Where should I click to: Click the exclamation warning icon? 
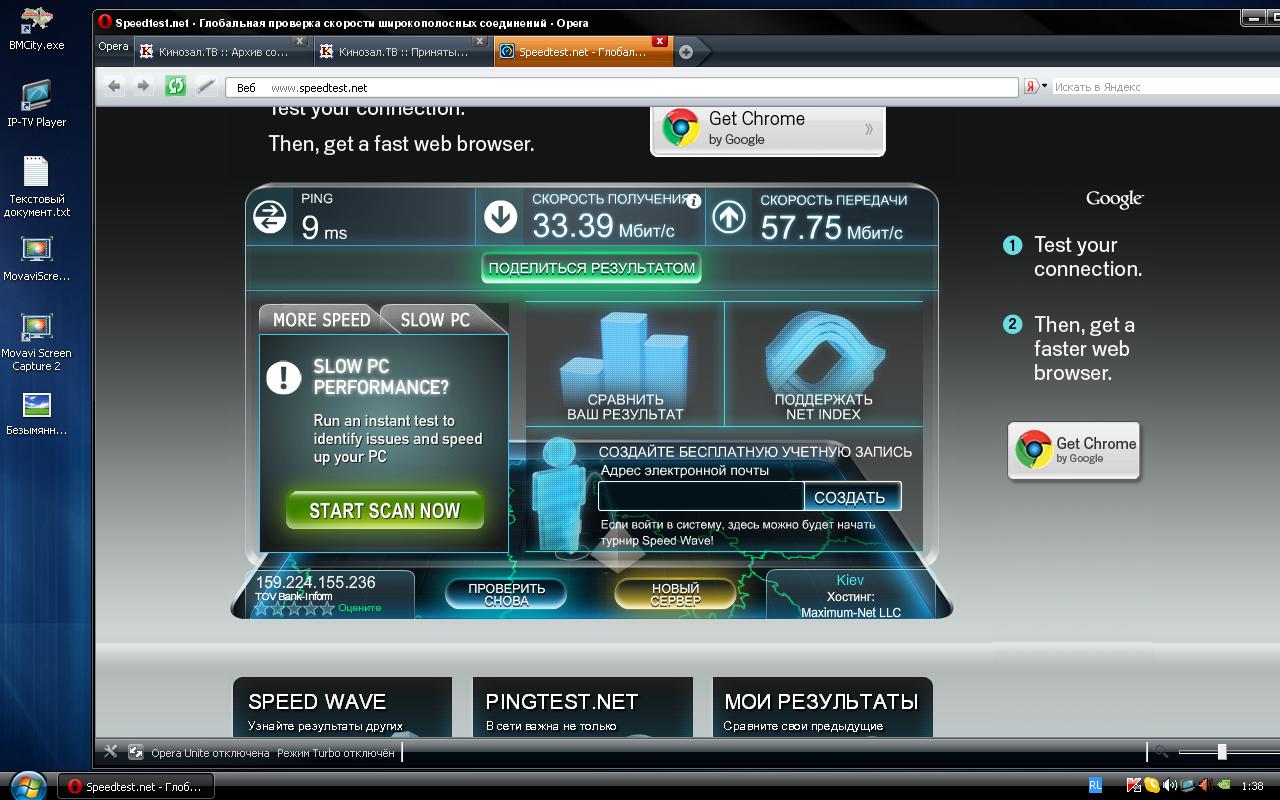(x=284, y=377)
